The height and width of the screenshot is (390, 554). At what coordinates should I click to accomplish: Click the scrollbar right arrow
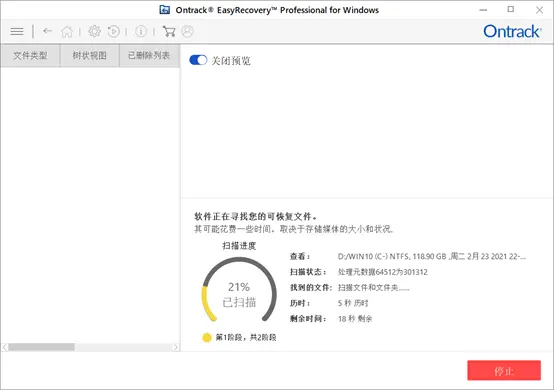point(176,347)
